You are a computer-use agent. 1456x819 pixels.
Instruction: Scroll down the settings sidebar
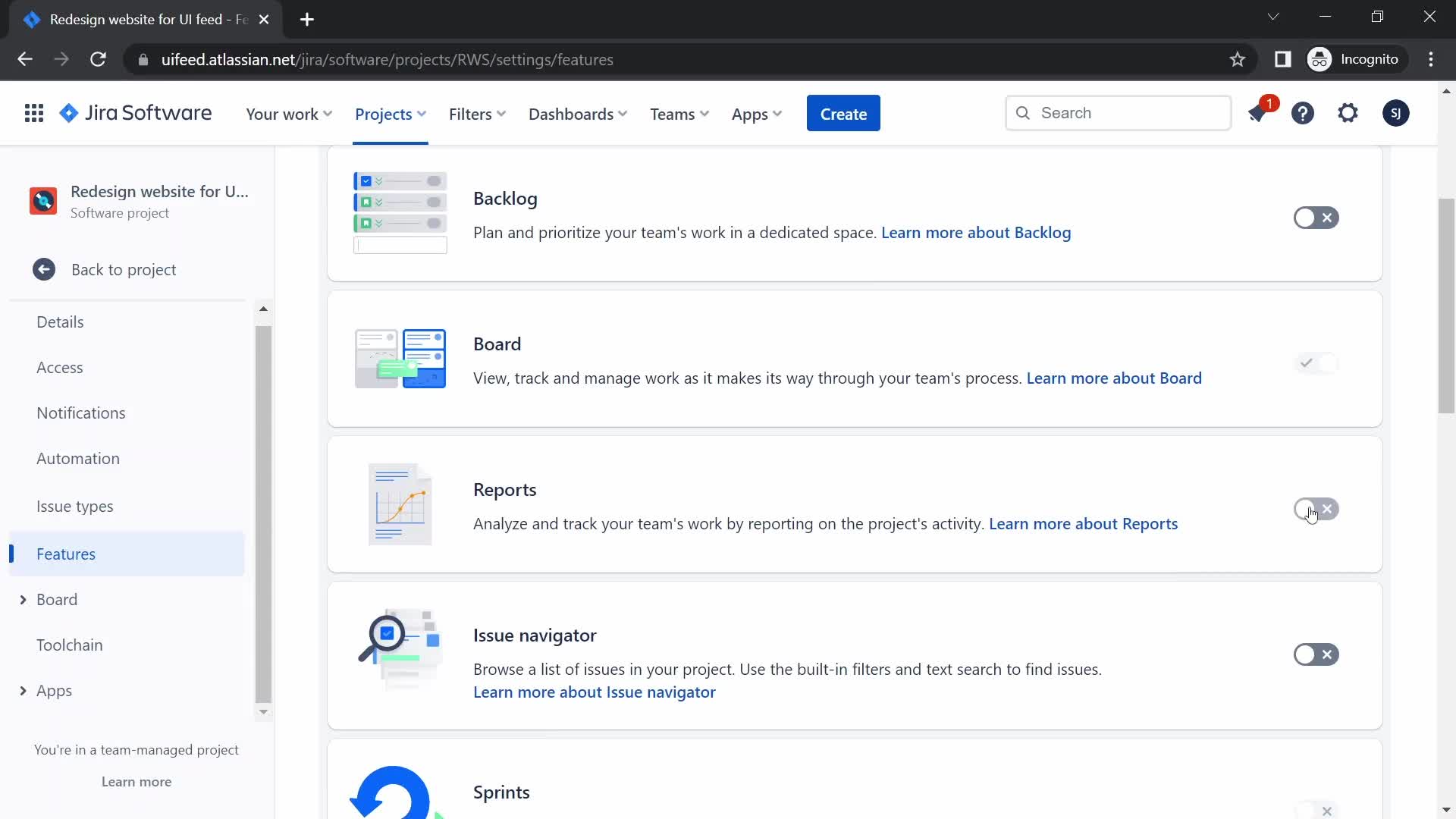tap(263, 711)
